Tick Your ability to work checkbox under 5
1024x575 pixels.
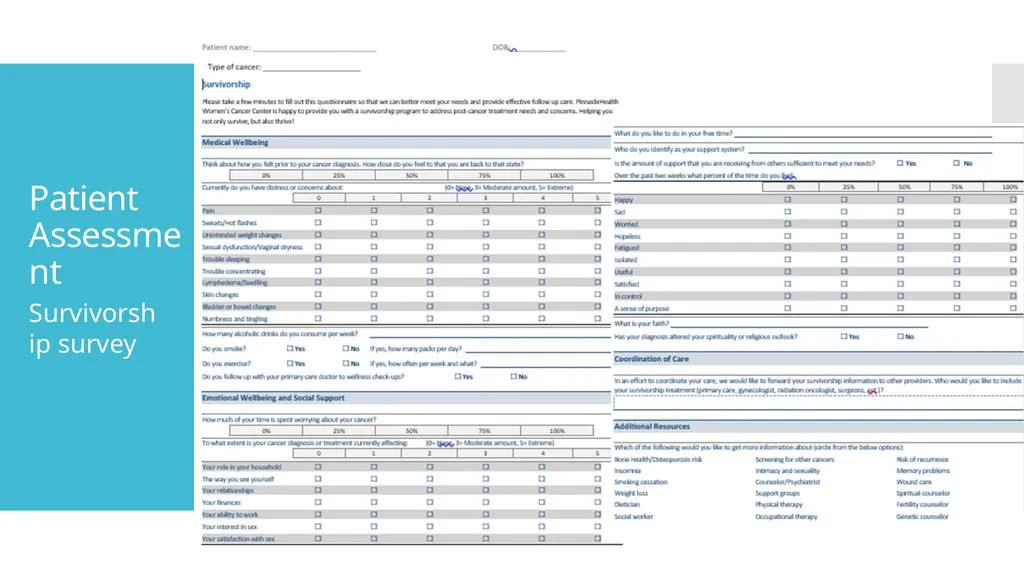[598, 514]
